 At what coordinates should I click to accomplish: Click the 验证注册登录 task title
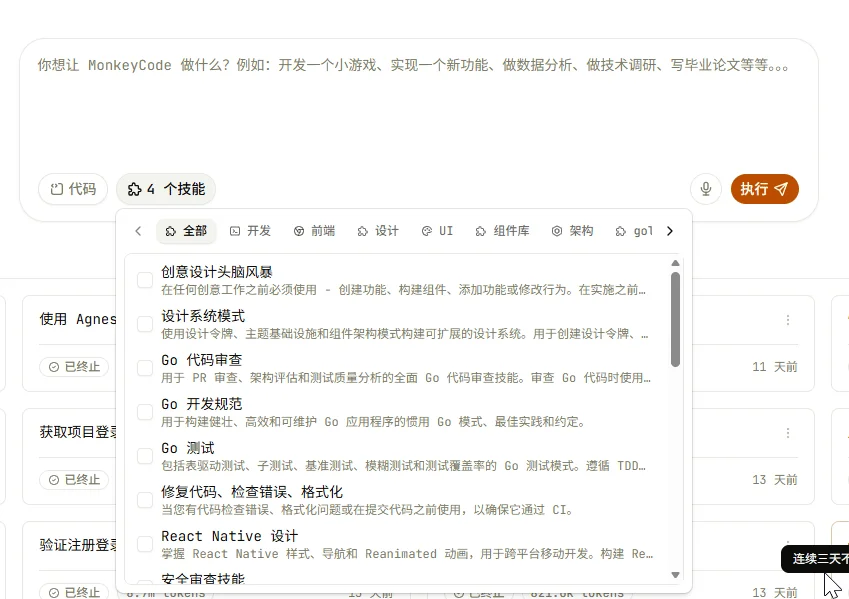[79, 545]
